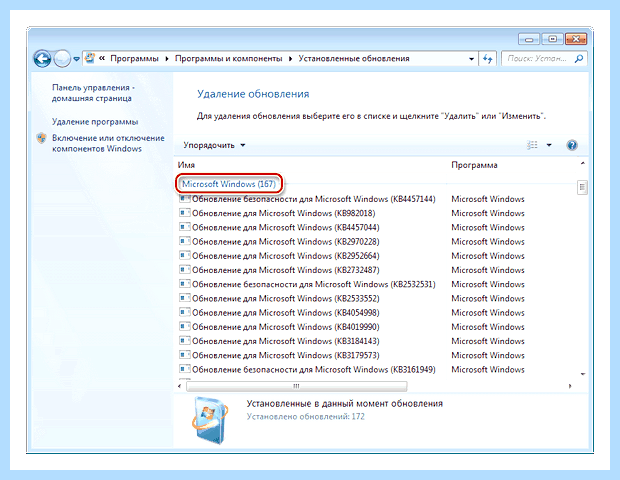The width and height of the screenshot is (620, 480).
Task: Click the icon of update KB4457144
Action: click(184, 198)
